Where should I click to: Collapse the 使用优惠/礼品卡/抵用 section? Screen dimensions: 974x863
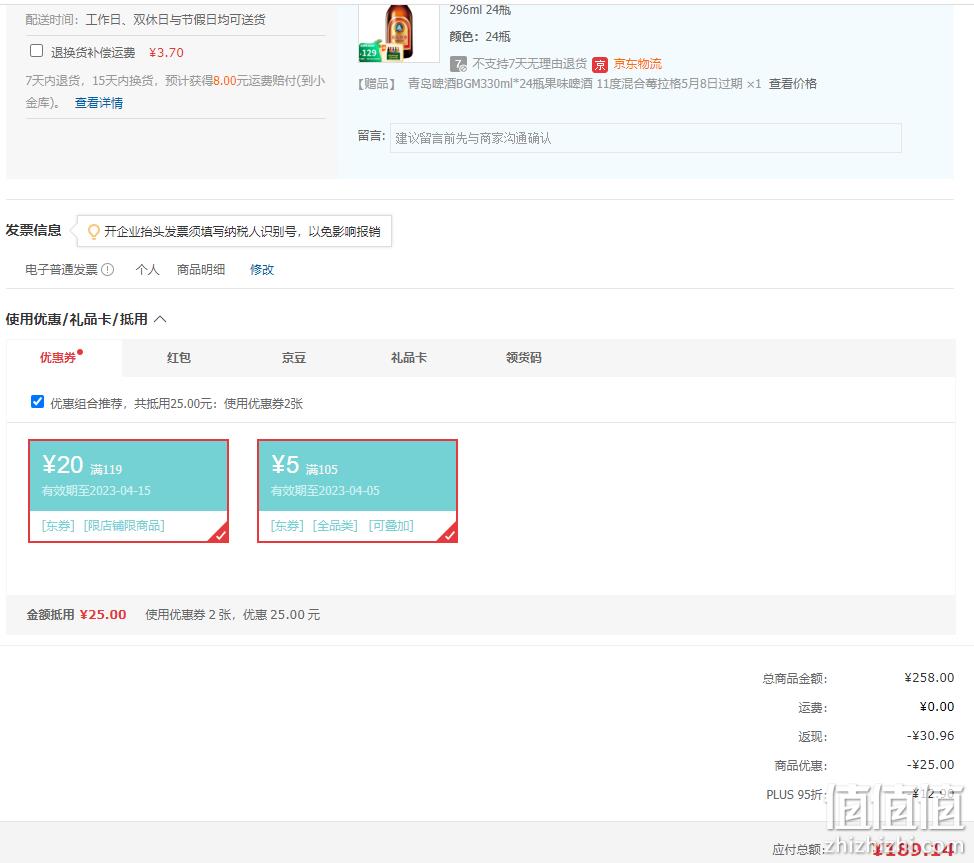(x=160, y=319)
